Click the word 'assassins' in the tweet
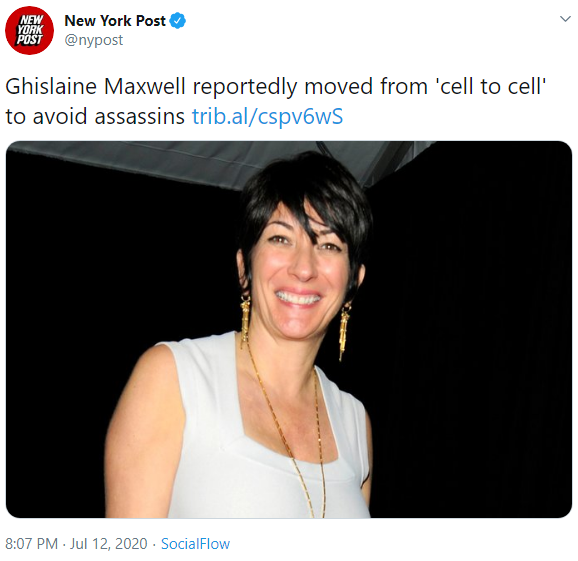 (140, 116)
